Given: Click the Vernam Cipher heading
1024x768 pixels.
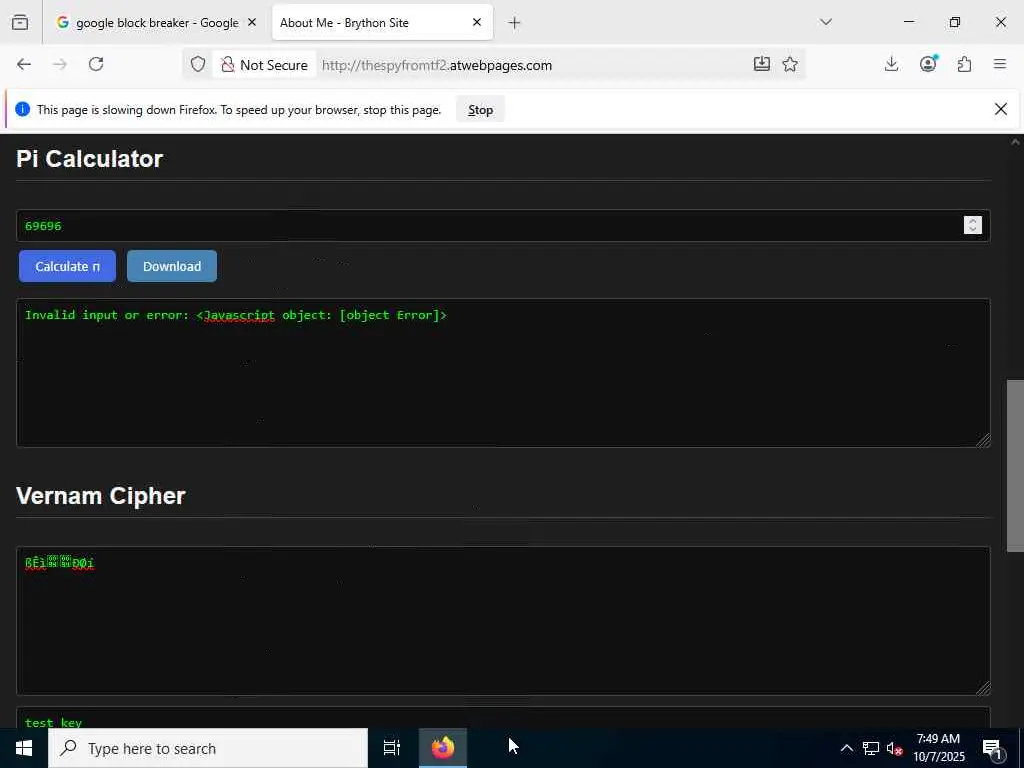Looking at the screenshot, I should click(x=101, y=496).
